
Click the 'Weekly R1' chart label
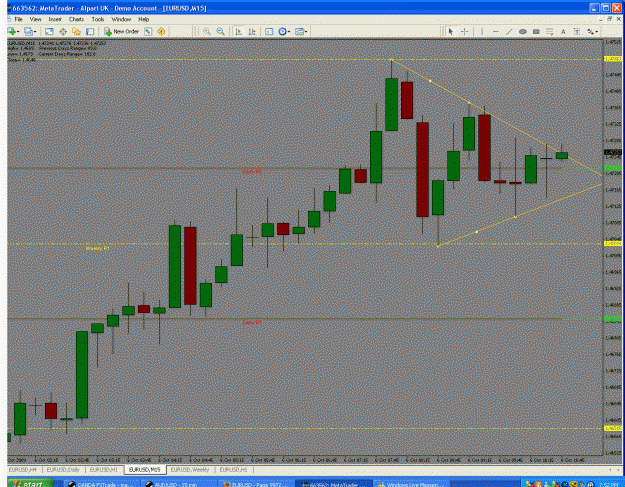click(97, 248)
